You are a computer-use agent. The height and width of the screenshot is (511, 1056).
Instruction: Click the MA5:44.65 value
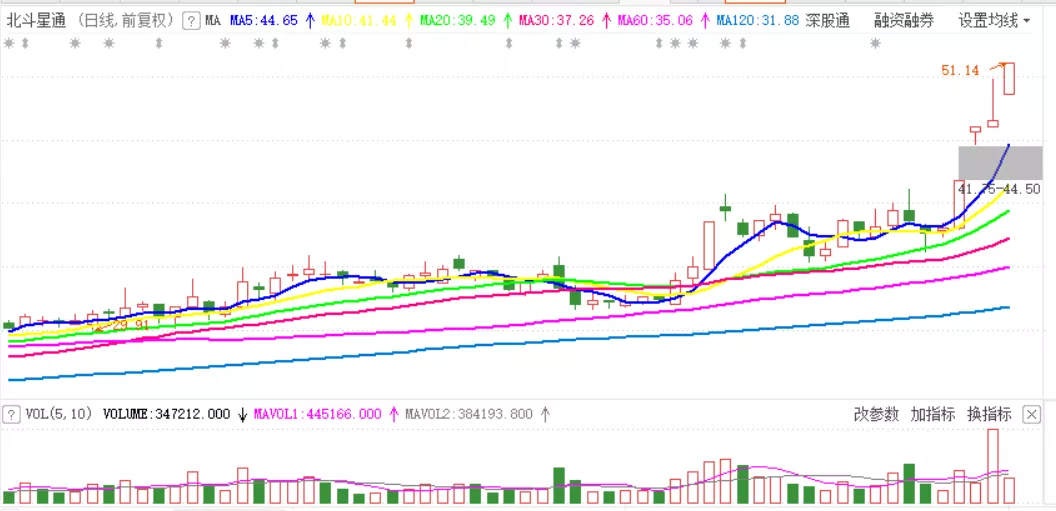[263, 21]
